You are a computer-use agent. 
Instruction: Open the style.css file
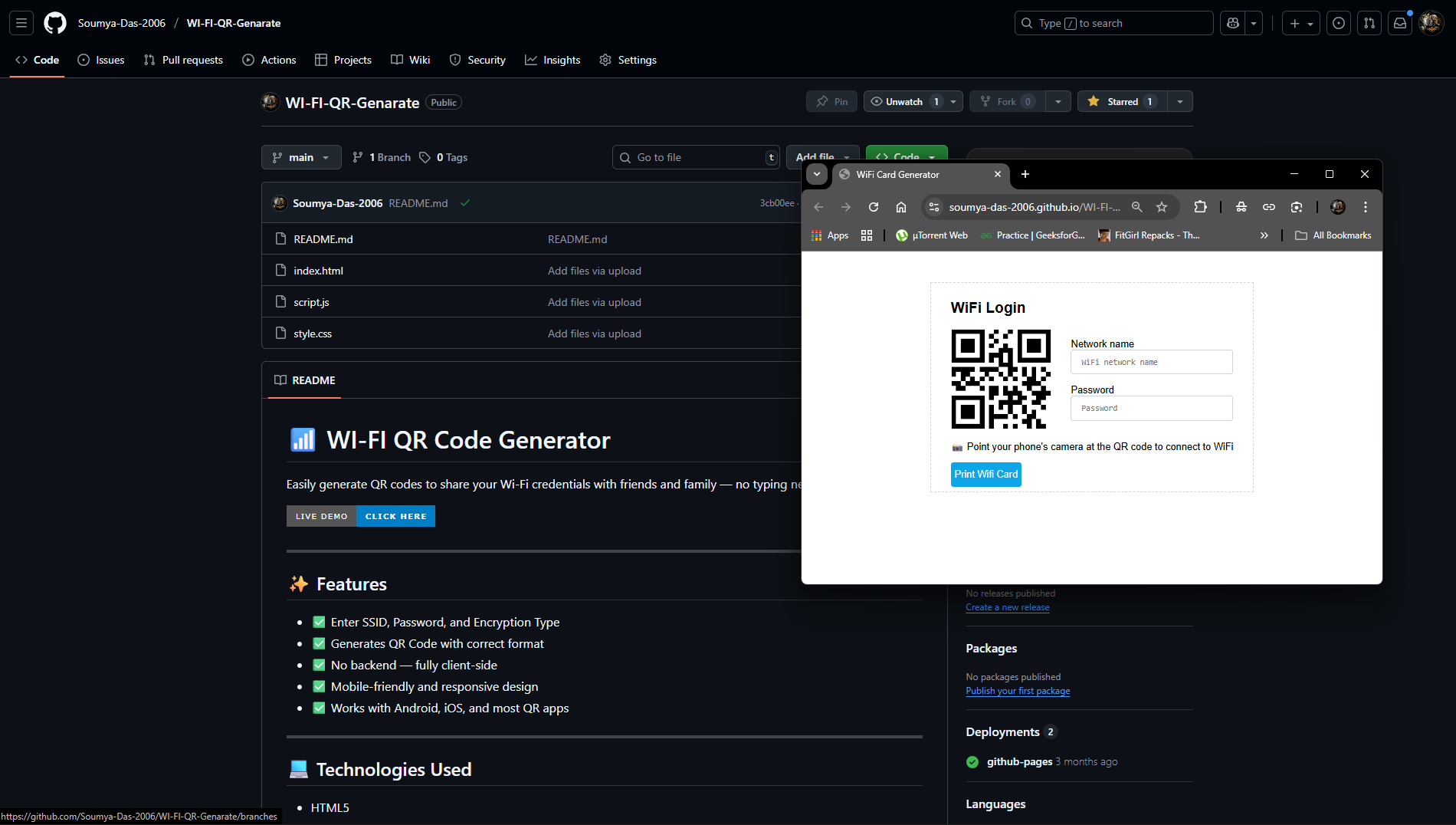tap(313, 334)
